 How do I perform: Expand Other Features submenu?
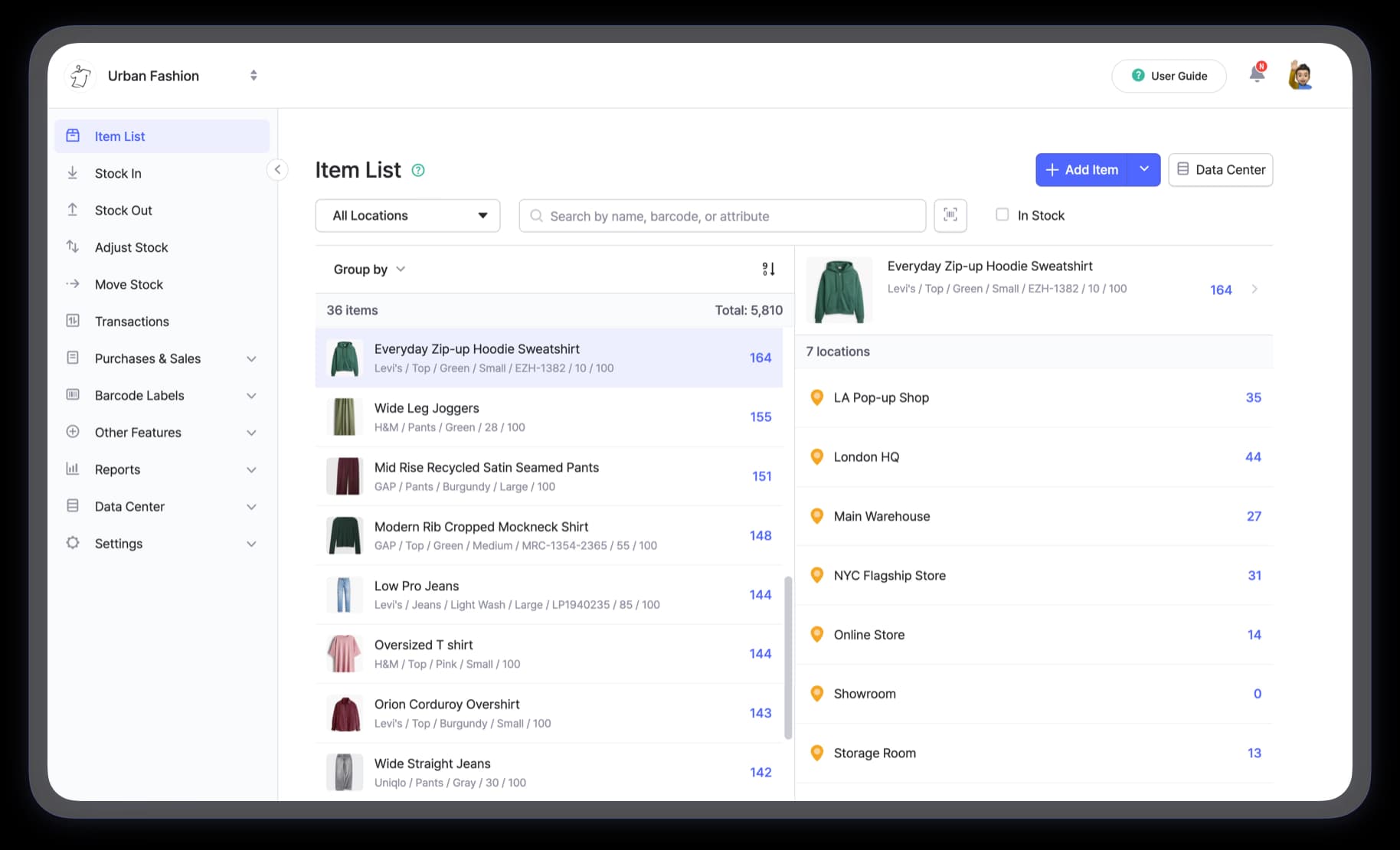pyautogui.click(x=251, y=433)
